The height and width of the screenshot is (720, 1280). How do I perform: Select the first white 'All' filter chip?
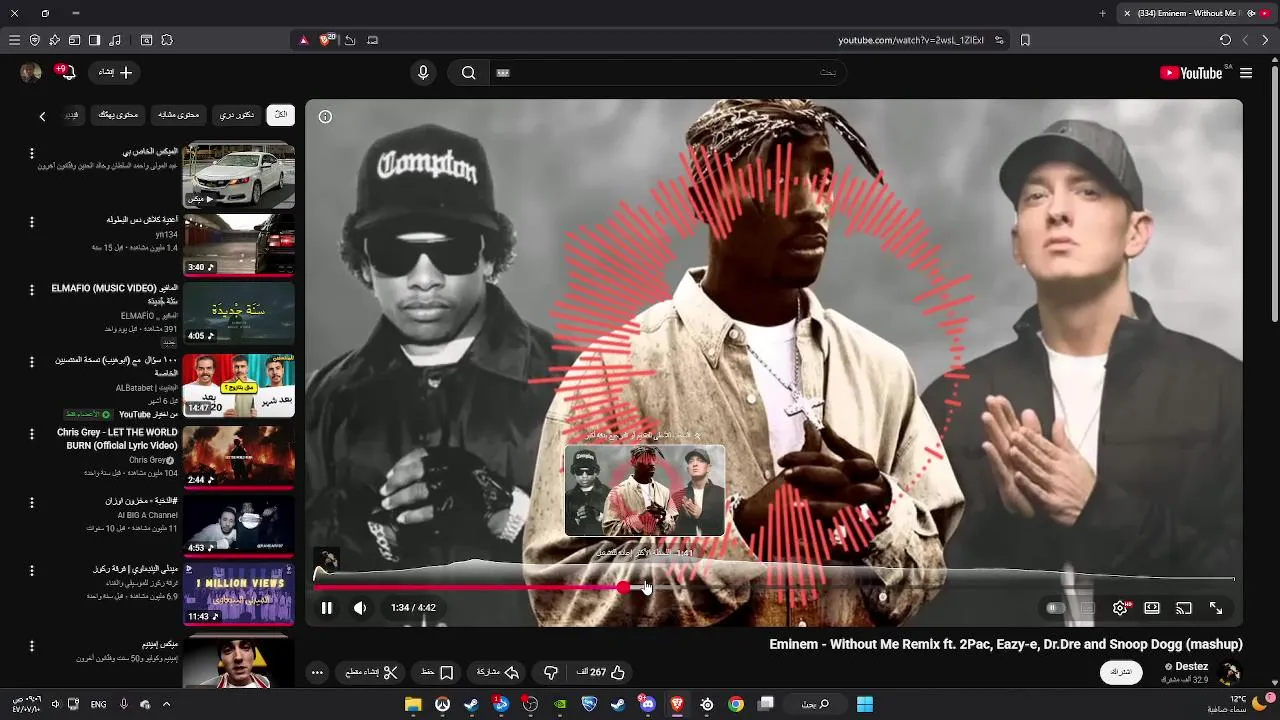click(281, 115)
